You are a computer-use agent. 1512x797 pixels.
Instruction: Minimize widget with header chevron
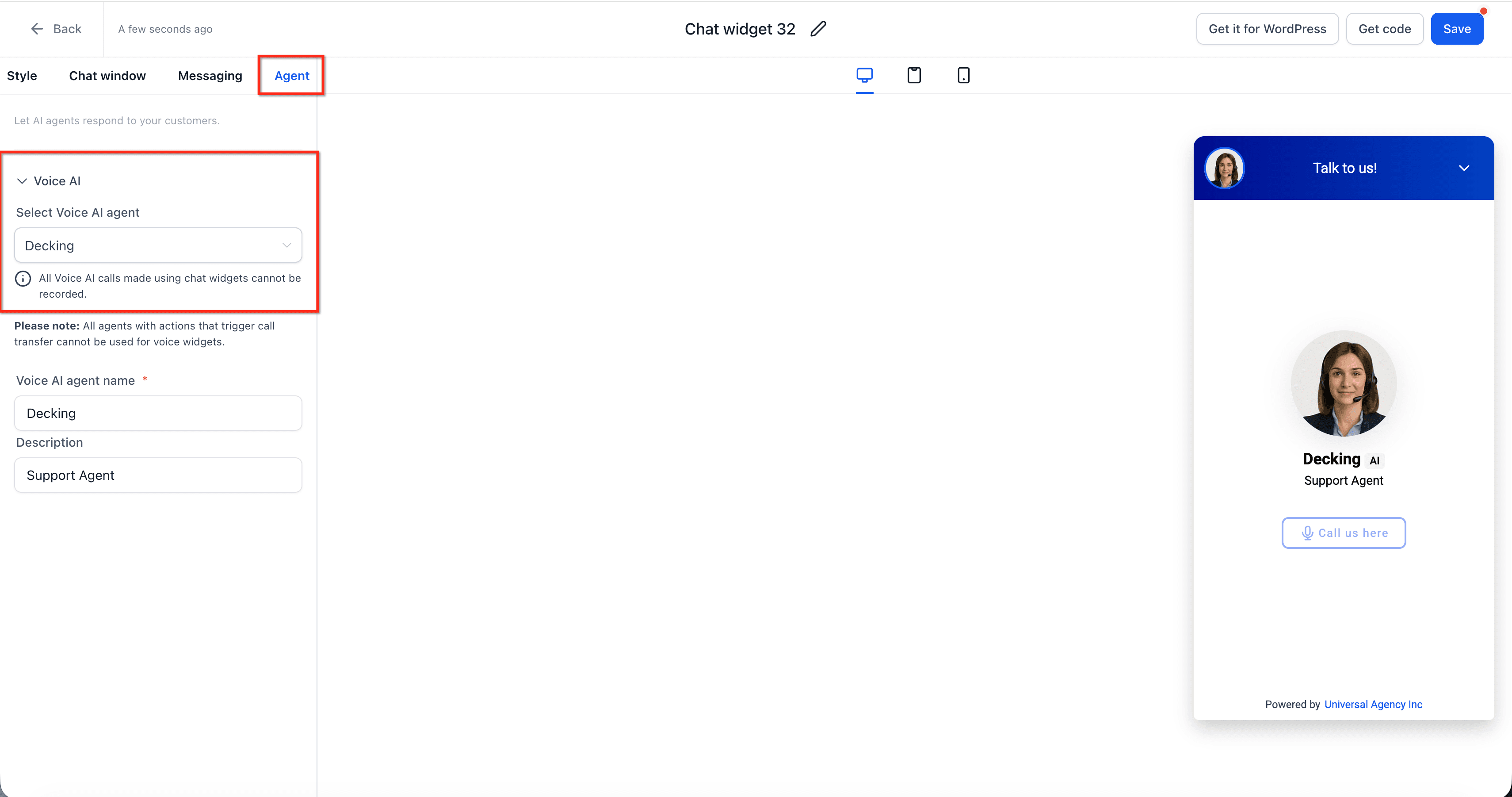1464,168
